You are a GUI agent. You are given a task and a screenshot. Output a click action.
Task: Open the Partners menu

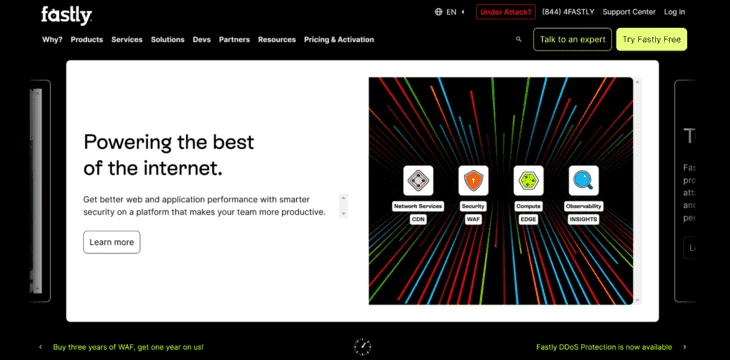pos(234,40)
